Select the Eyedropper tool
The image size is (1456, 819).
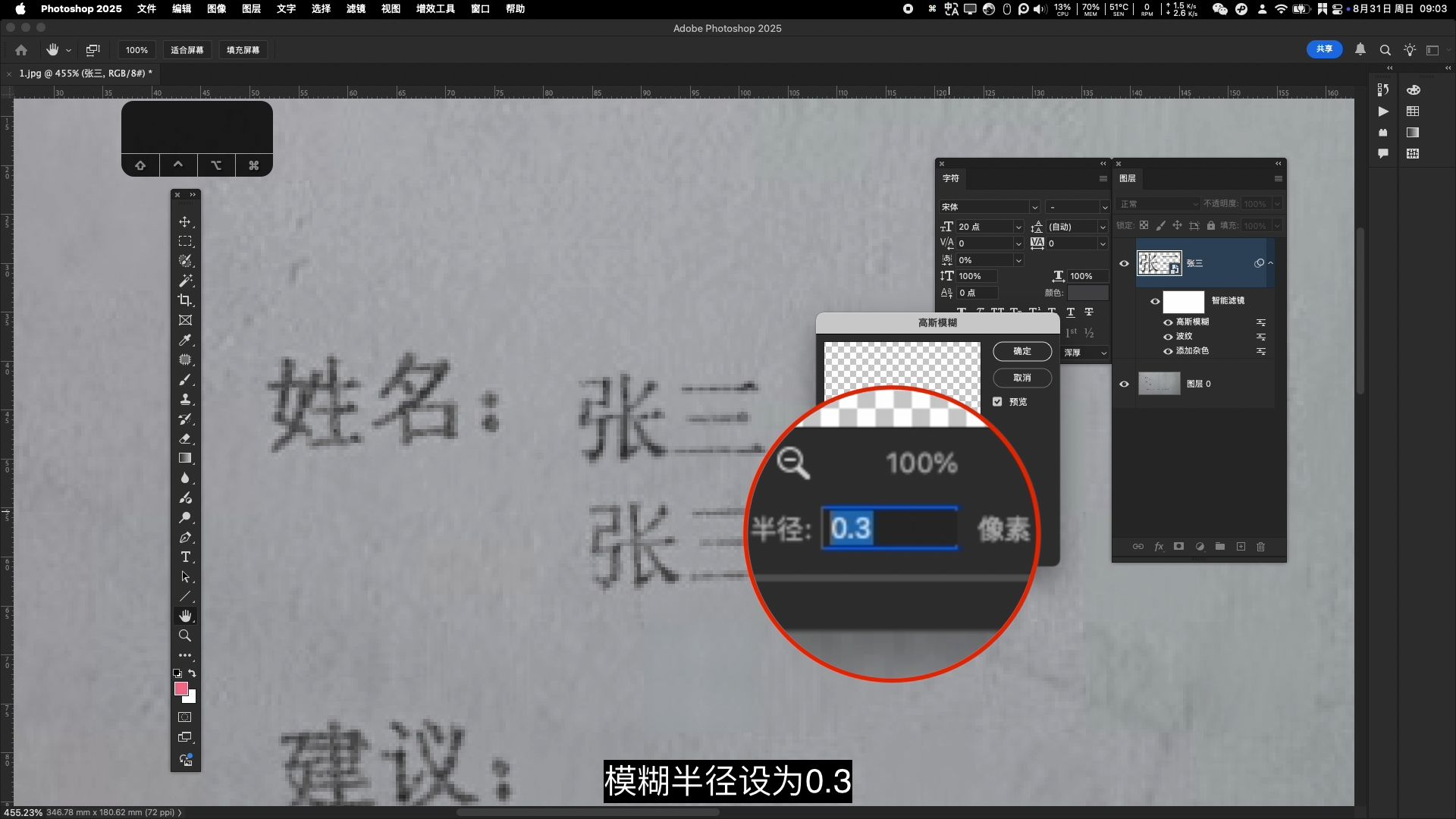click(184, 340)
